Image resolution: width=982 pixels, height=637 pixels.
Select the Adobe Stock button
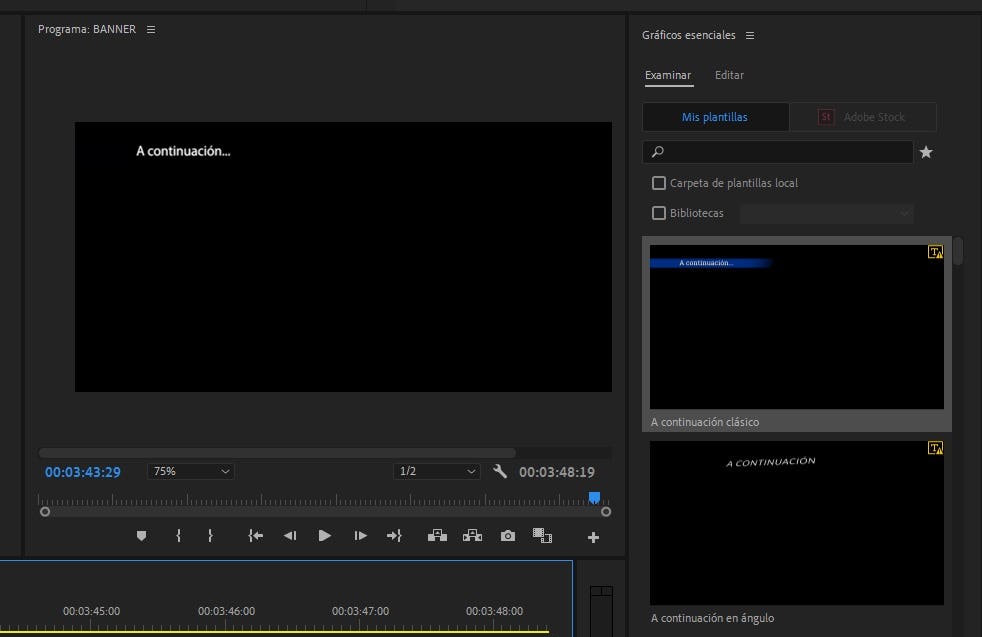[863, 117]
